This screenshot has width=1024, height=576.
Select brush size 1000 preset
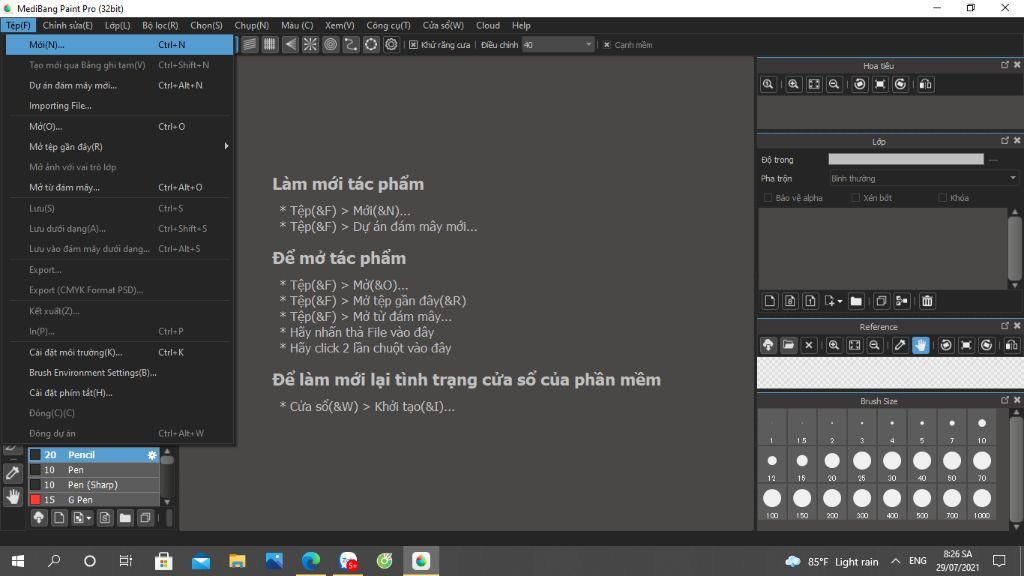[982, 503]
